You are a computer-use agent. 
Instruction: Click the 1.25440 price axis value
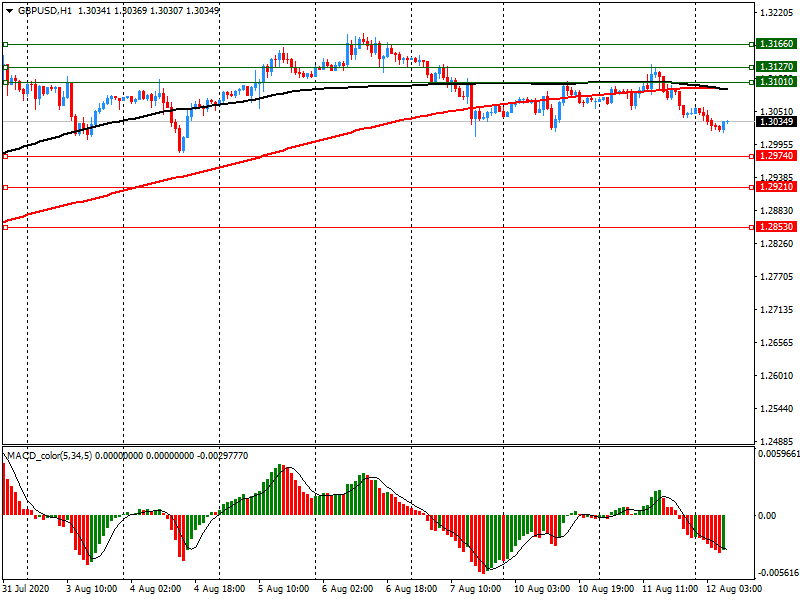(777, 409)
